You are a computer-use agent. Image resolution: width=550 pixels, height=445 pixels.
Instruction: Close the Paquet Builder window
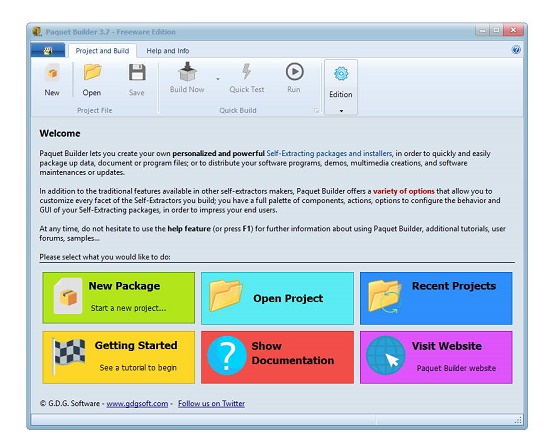pos(513,31)
